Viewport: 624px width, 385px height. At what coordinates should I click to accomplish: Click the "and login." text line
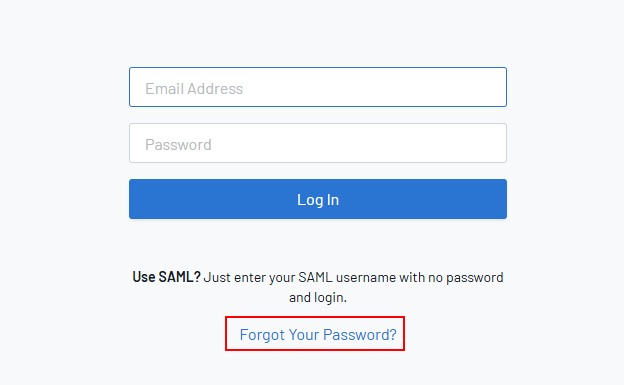click(x=318, y=297)
